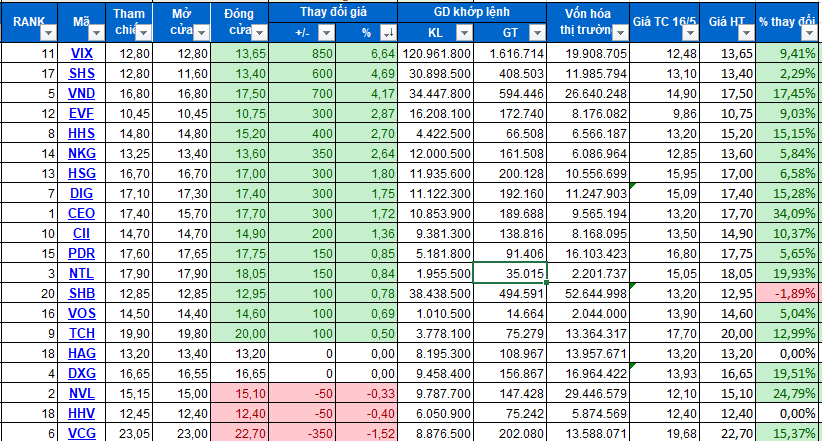Open the GT column filter dropdown

[537, 33]
